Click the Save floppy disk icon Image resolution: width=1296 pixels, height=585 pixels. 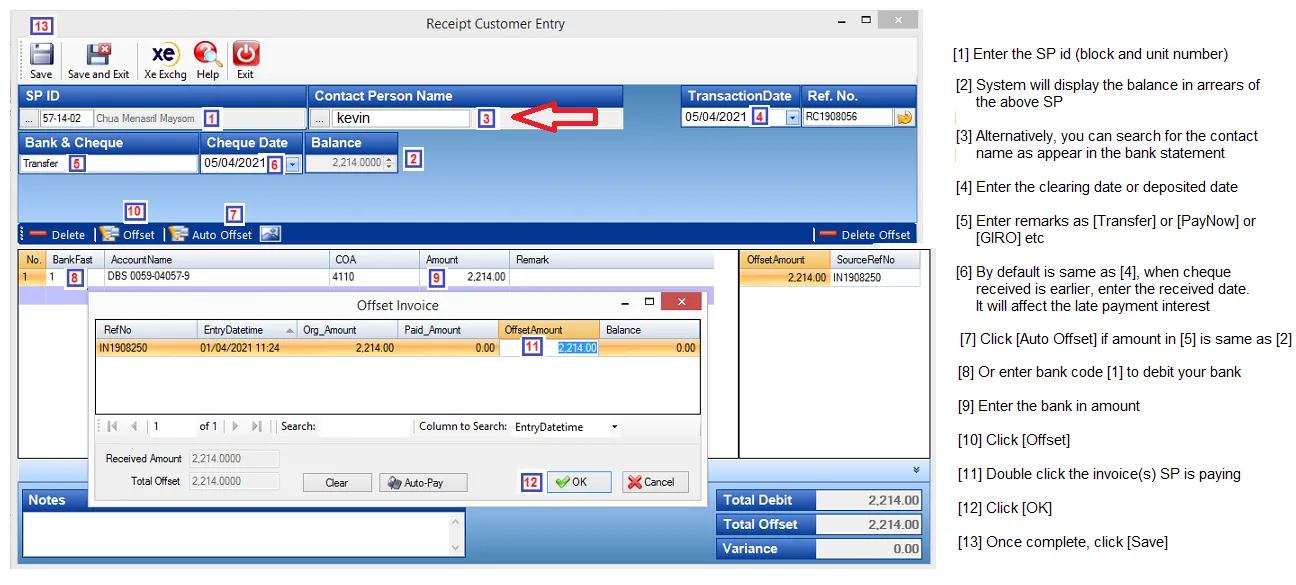tap(41, 56)
